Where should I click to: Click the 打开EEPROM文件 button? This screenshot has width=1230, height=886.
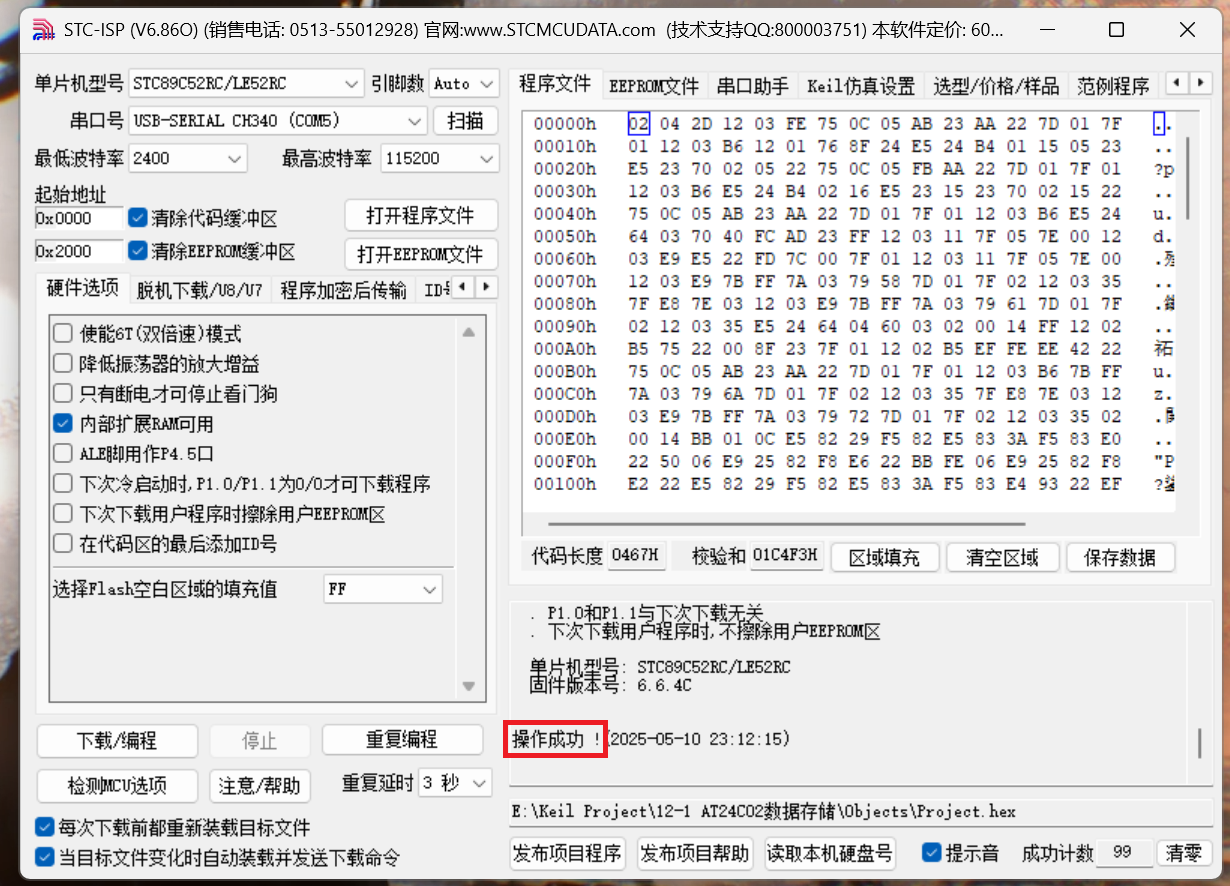click(x=421, y=253)
